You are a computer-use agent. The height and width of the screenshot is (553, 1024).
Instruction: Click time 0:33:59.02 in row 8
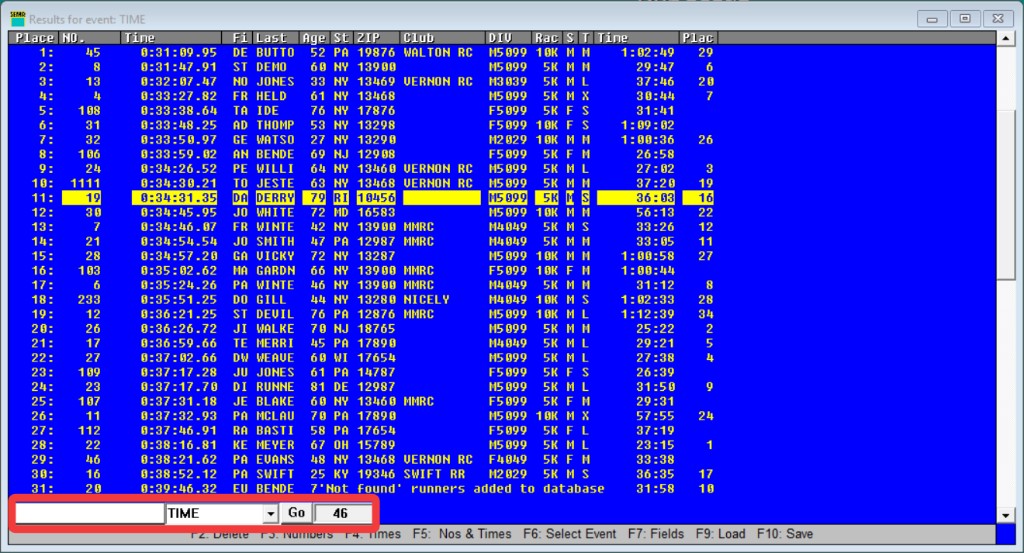[179, 154]
